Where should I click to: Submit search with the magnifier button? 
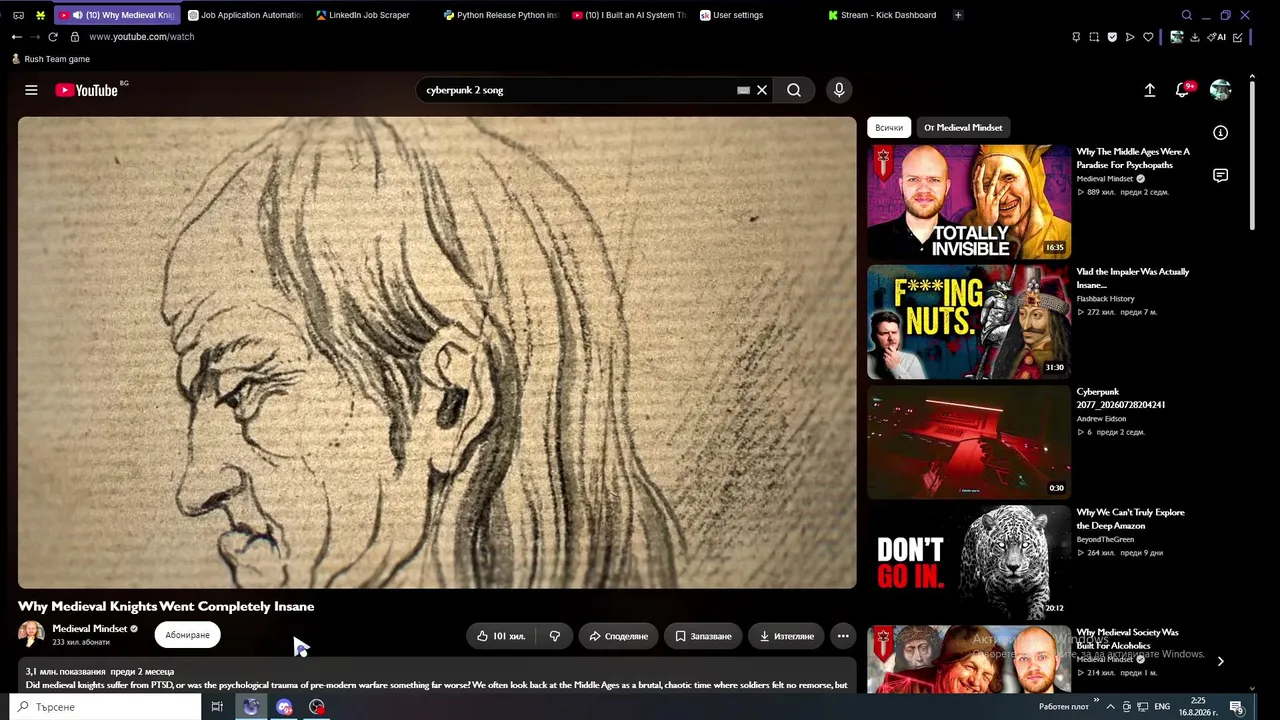(x=794, y=90)
